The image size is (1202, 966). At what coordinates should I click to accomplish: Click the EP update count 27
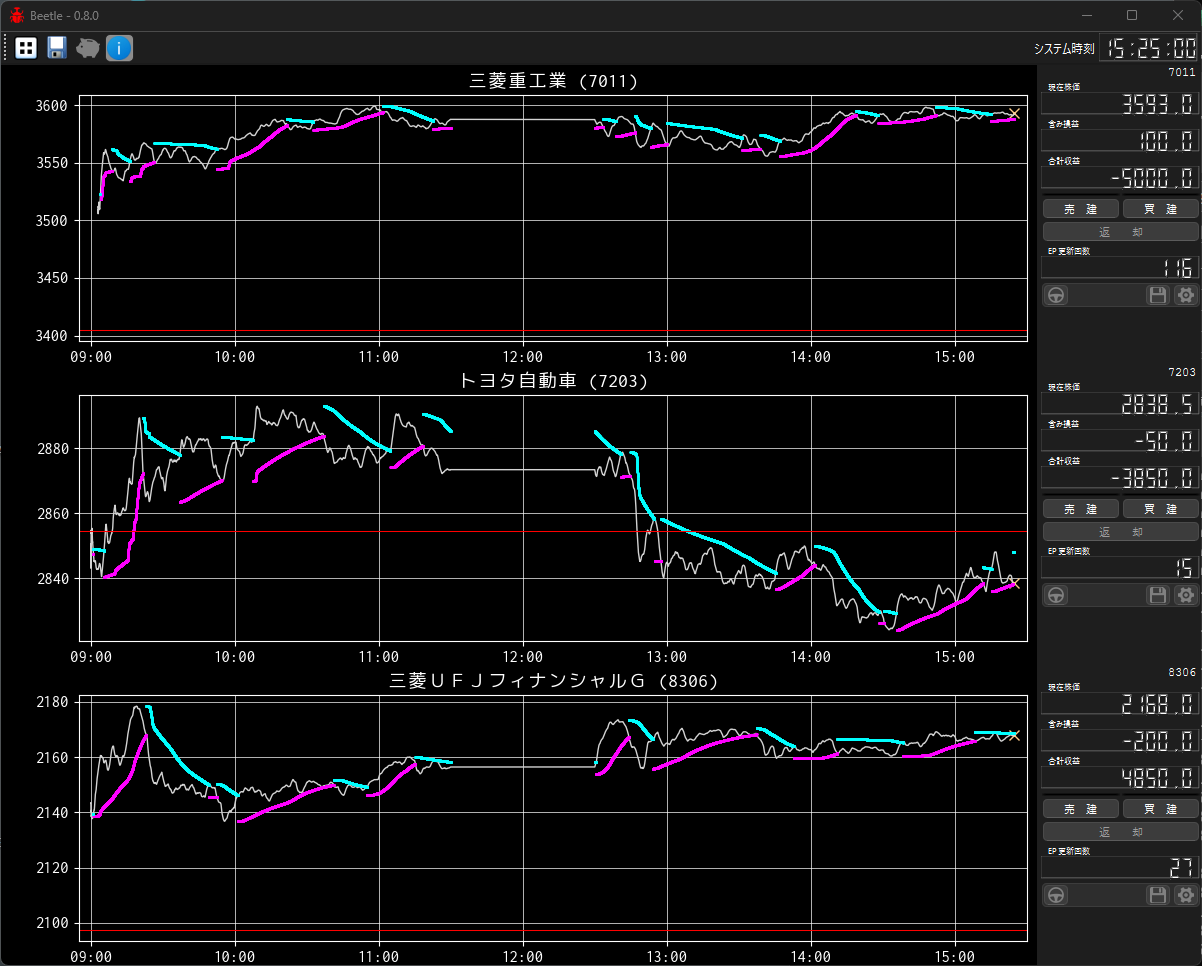(1120, 868)
